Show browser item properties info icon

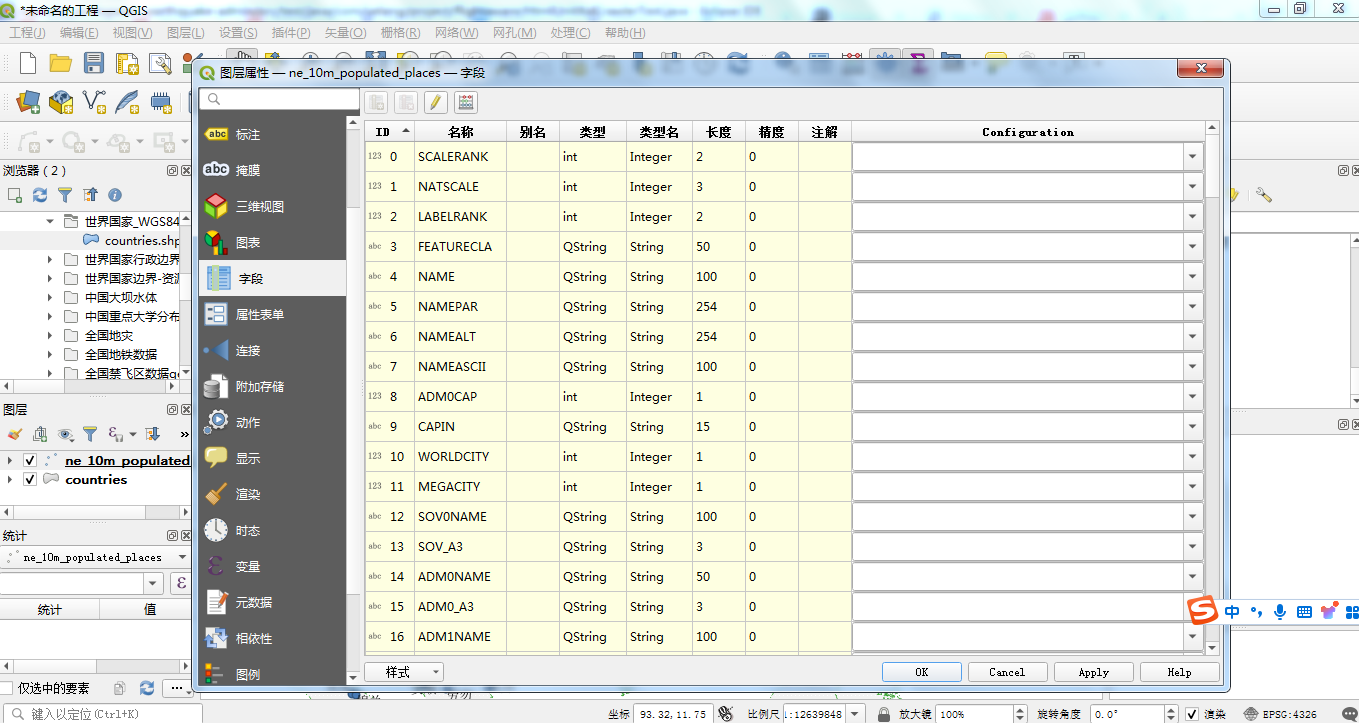click(115, 195)
